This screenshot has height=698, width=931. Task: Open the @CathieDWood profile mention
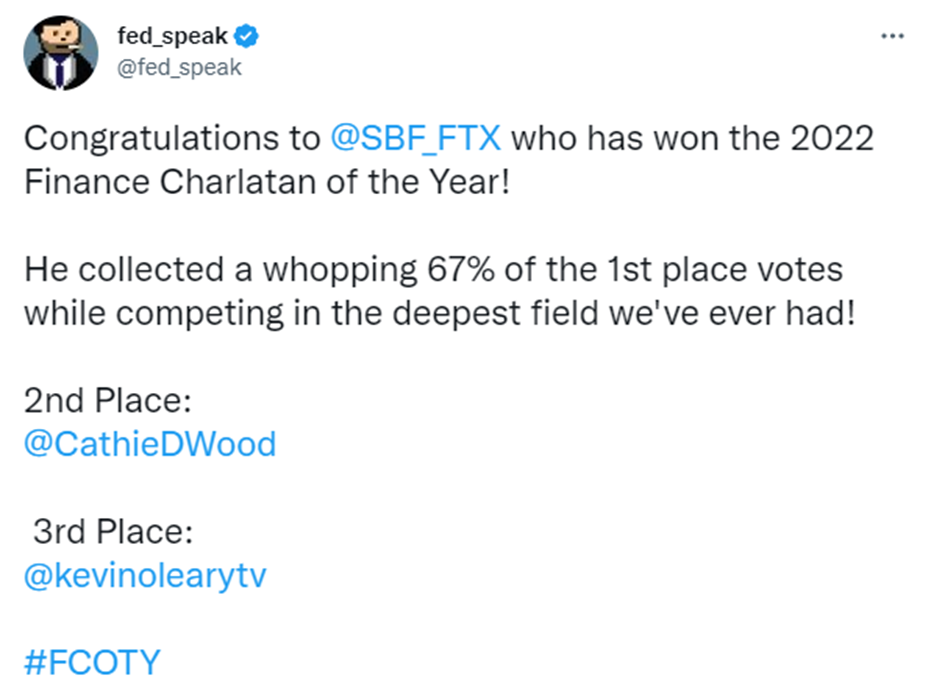(149, 443)
